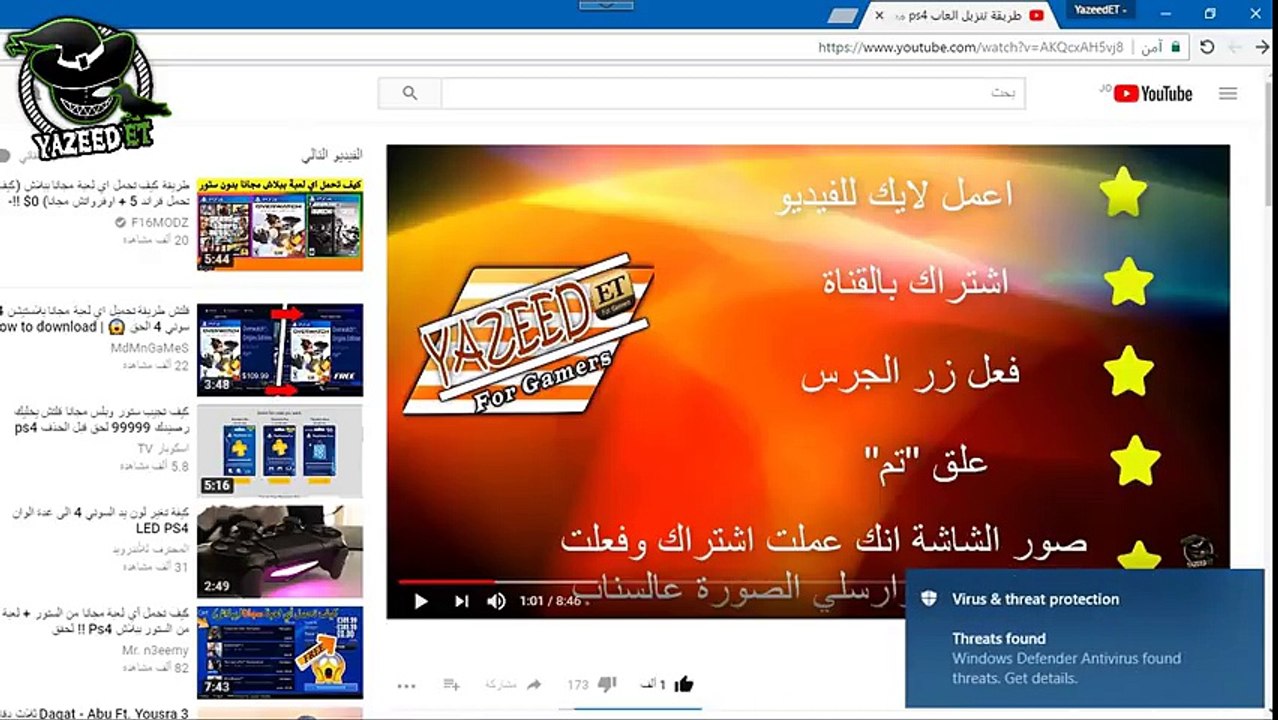Open a new Chrome tab
This screenshot has height=720, width=1278.
pos(843,15)
